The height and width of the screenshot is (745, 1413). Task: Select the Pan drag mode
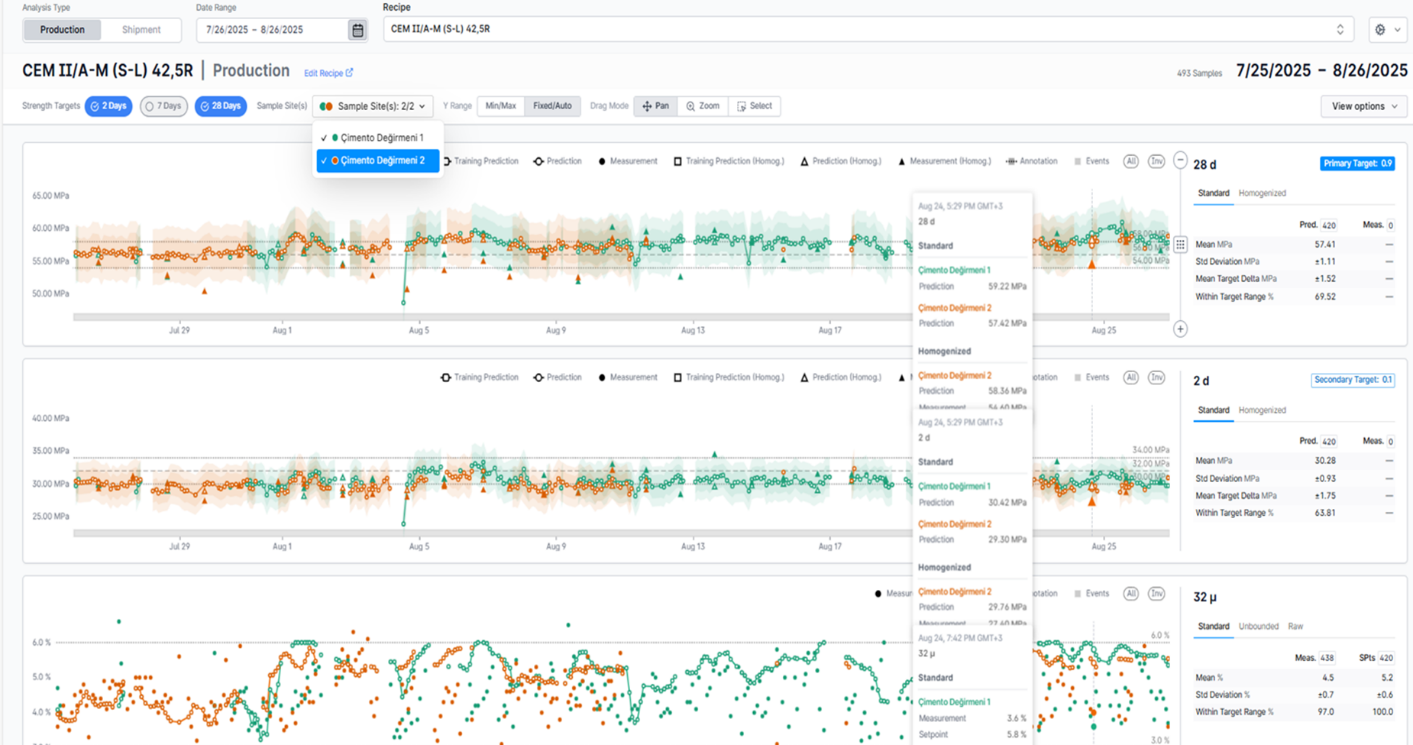[656, 106]
